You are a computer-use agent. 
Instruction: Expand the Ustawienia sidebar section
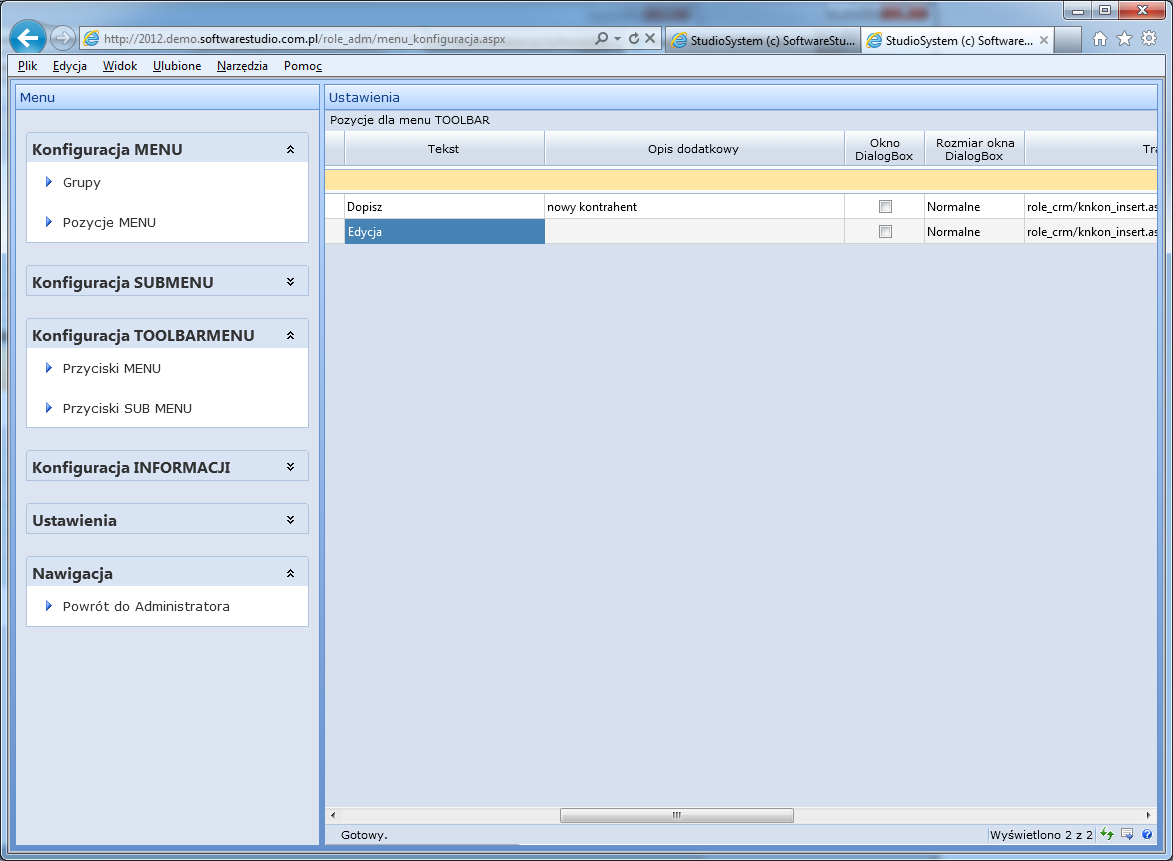[x=290, y=521]
